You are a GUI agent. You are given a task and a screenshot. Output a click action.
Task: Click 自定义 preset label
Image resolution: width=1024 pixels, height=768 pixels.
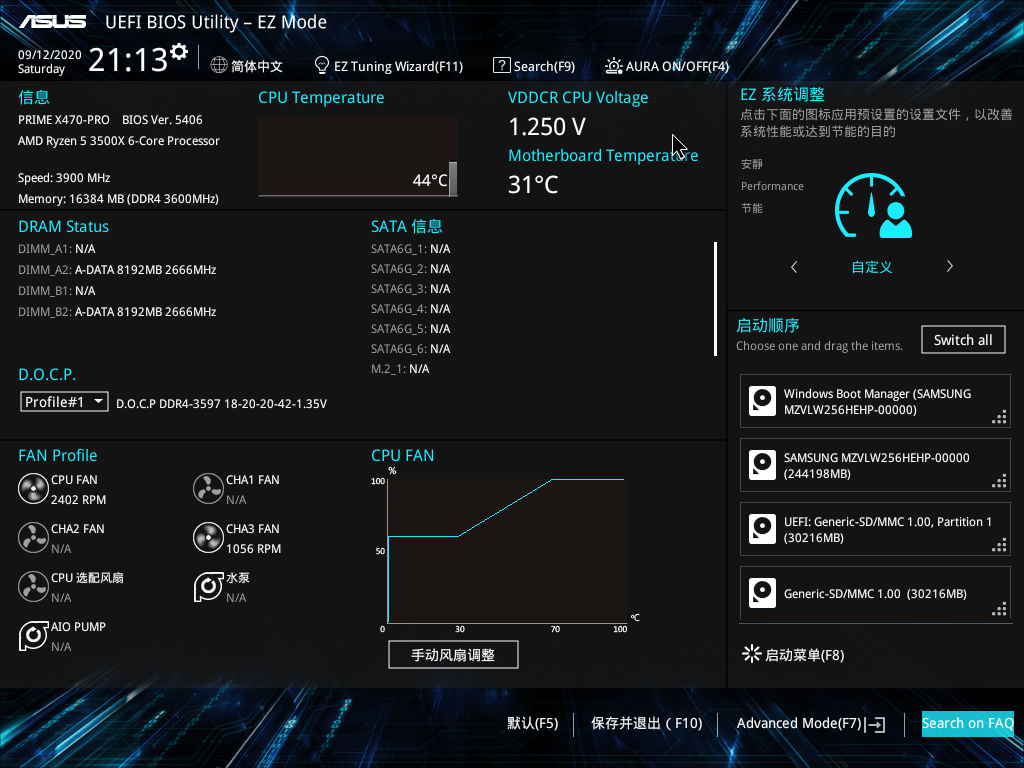point(872,266)
